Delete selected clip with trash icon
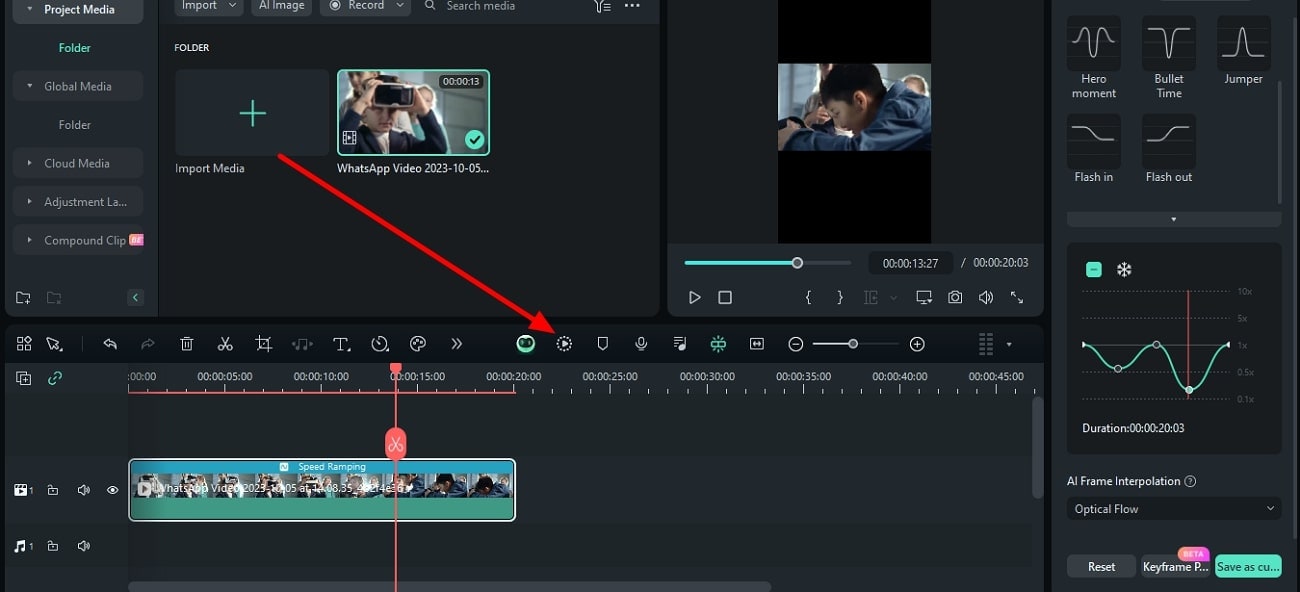 (187, 344)
